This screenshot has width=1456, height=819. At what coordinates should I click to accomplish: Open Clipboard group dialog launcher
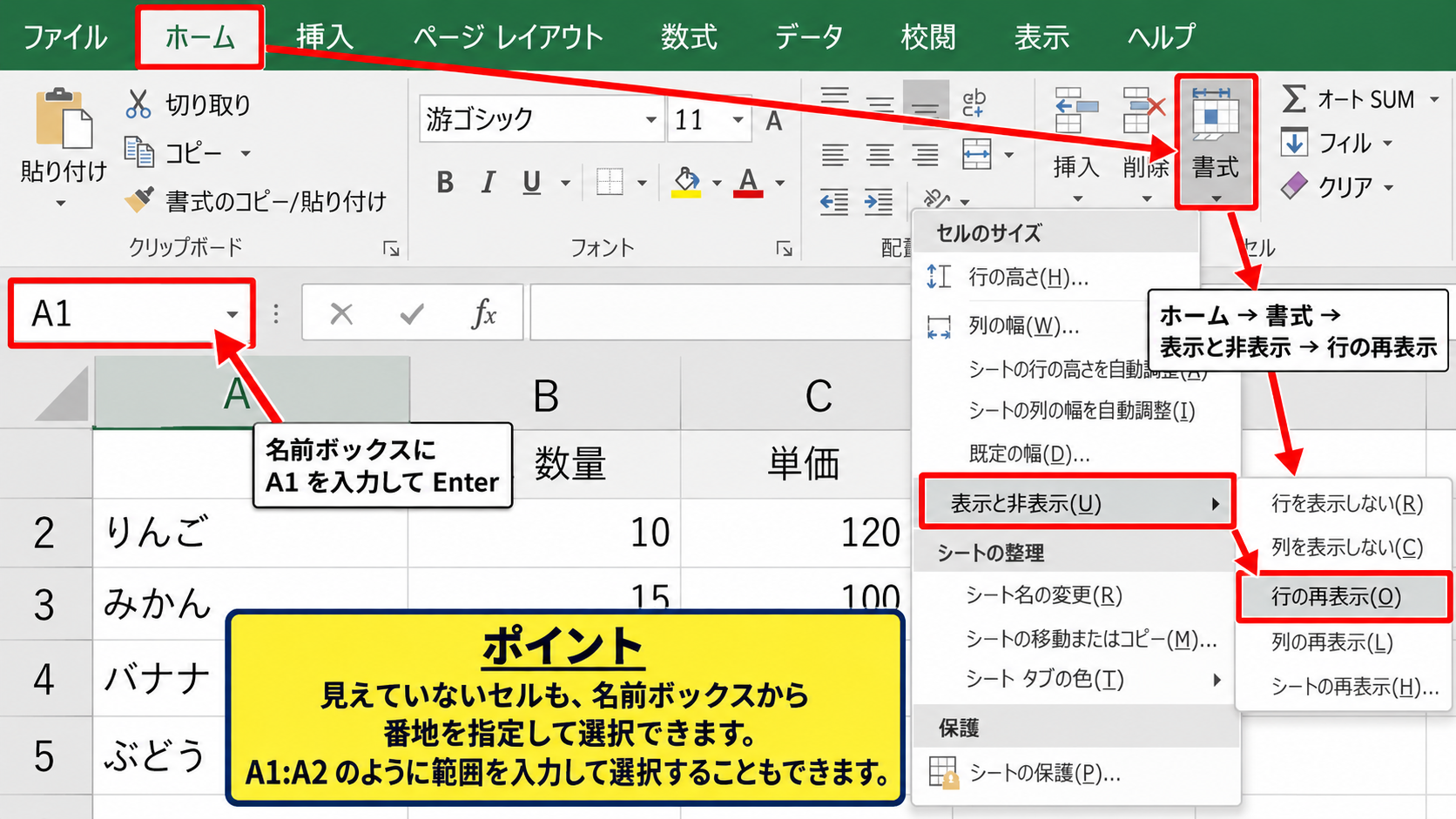coord(391,249)
